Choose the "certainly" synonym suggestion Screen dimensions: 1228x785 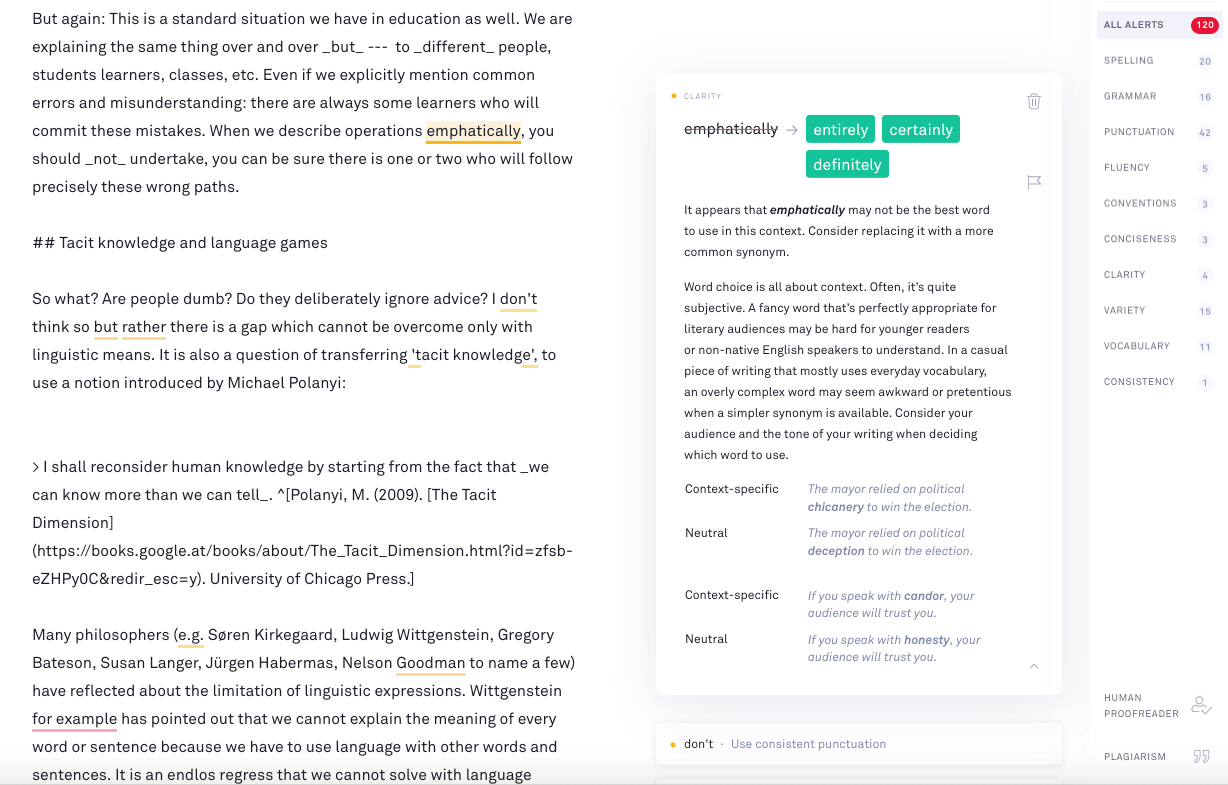point(920,129)
